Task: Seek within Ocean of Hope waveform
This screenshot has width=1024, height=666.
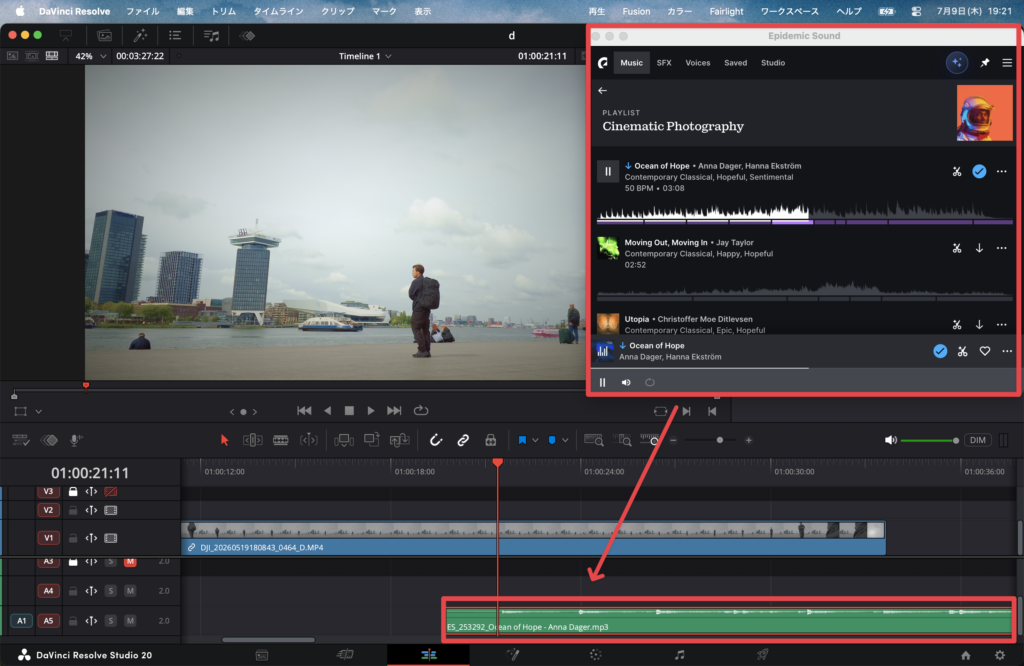Action: coord(805,212)
